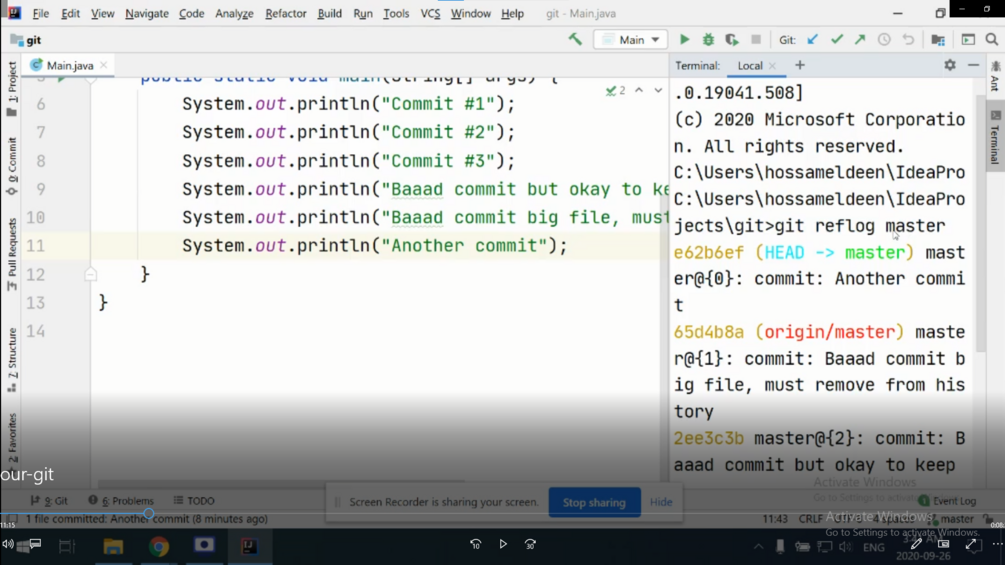This screenshot has height=565, width=1005.
Task: Collapse method fold marker at line 12
Action: click(x=90, y=274)
